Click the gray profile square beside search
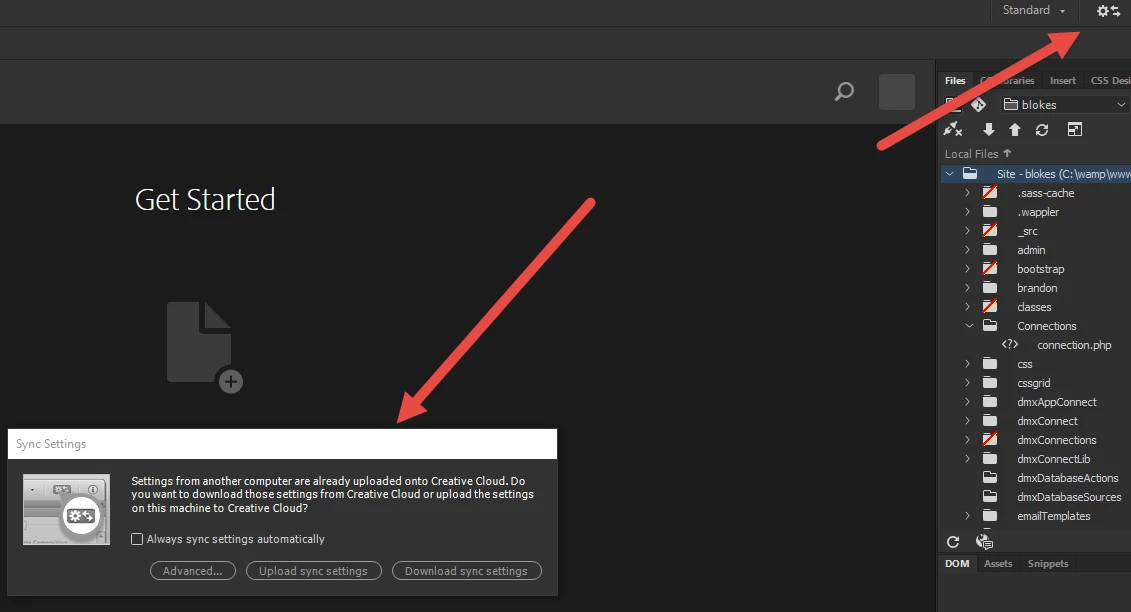Image resolution: width=1131 pixels, height=612 pixels. click(x=897, y=92)
